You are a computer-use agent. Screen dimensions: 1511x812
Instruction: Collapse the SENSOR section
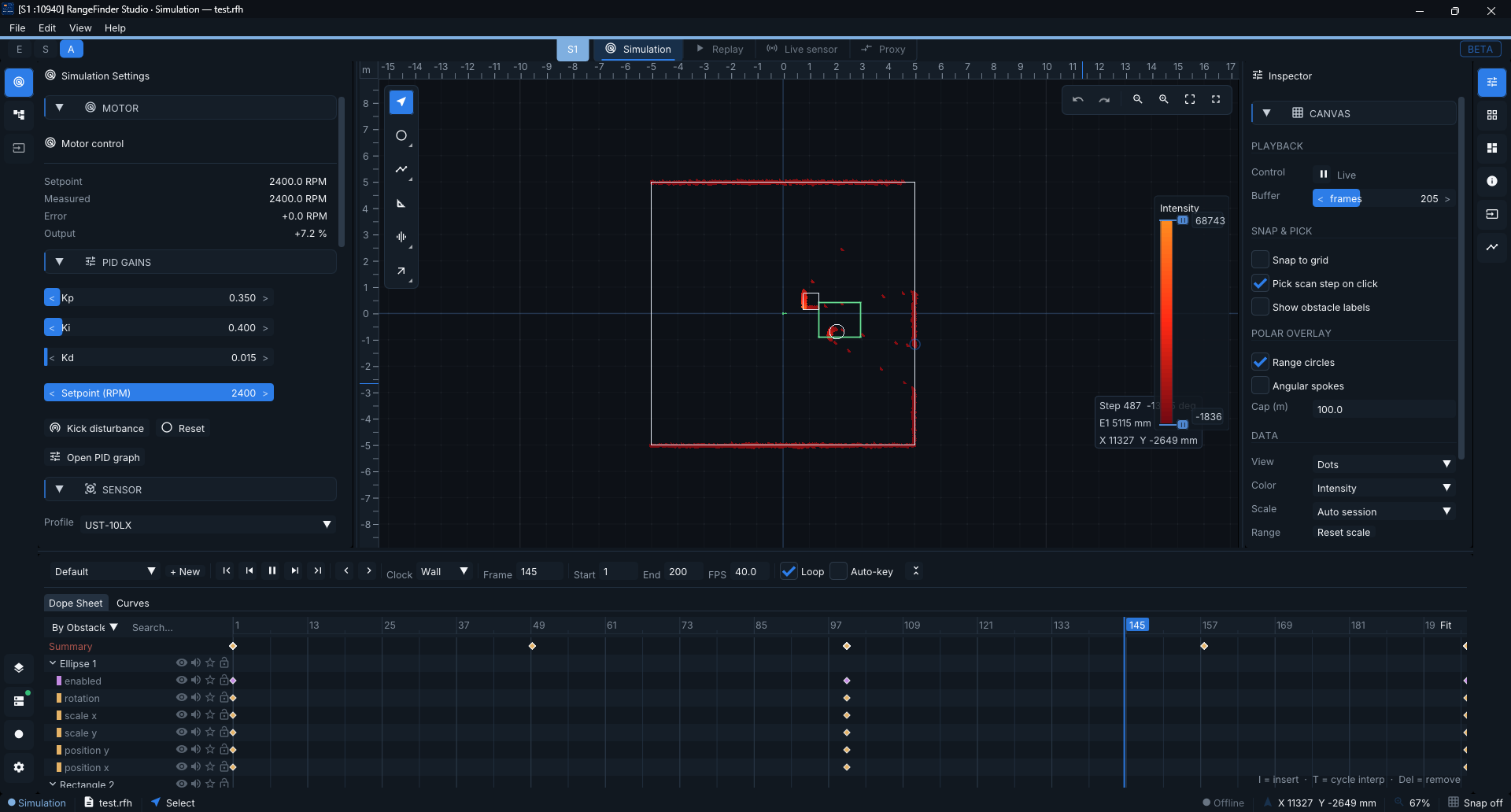tap(59, 489)
